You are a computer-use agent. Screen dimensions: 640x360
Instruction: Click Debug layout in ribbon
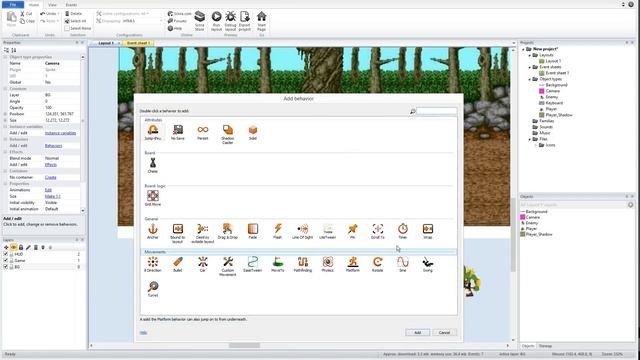point(230,21)
